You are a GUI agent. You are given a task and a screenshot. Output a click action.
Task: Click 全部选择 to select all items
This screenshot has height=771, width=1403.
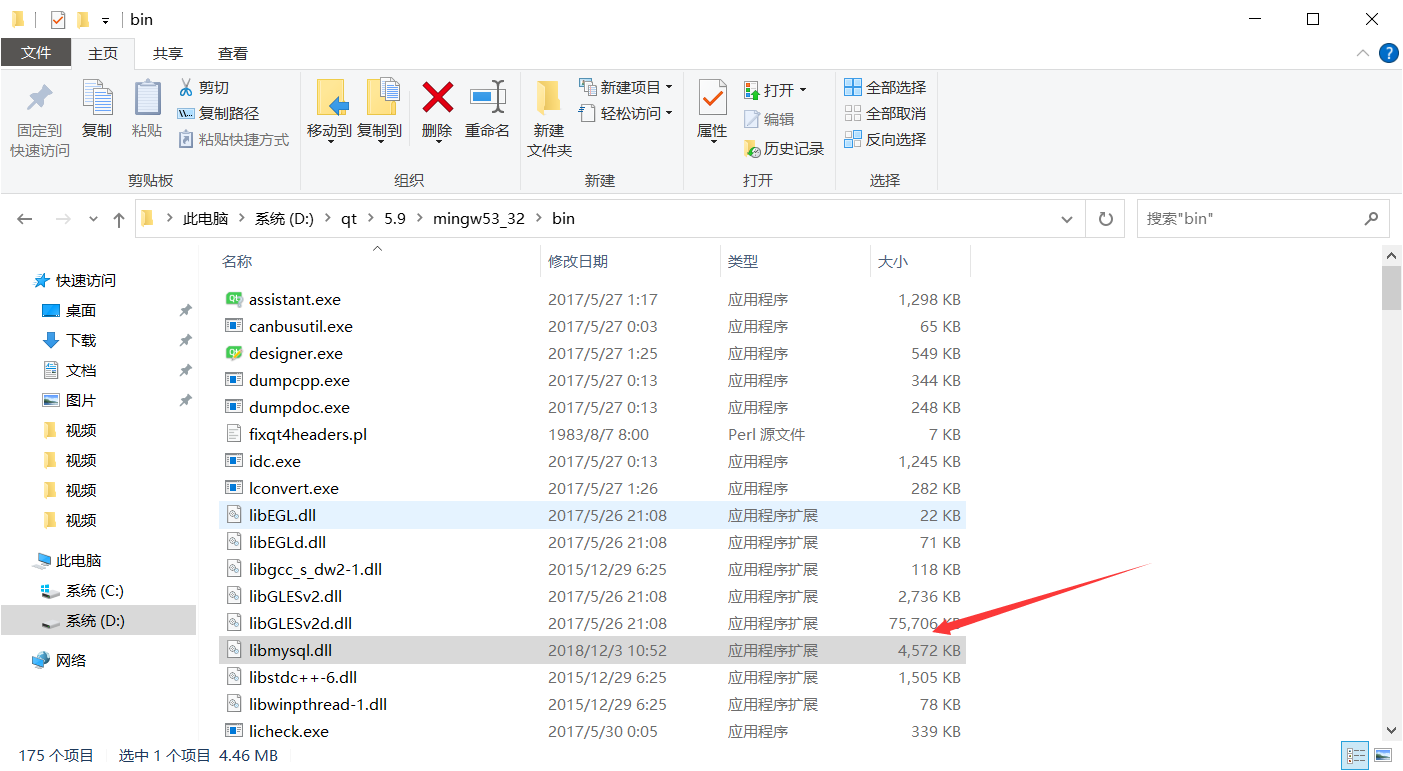[x=886, y=88]
